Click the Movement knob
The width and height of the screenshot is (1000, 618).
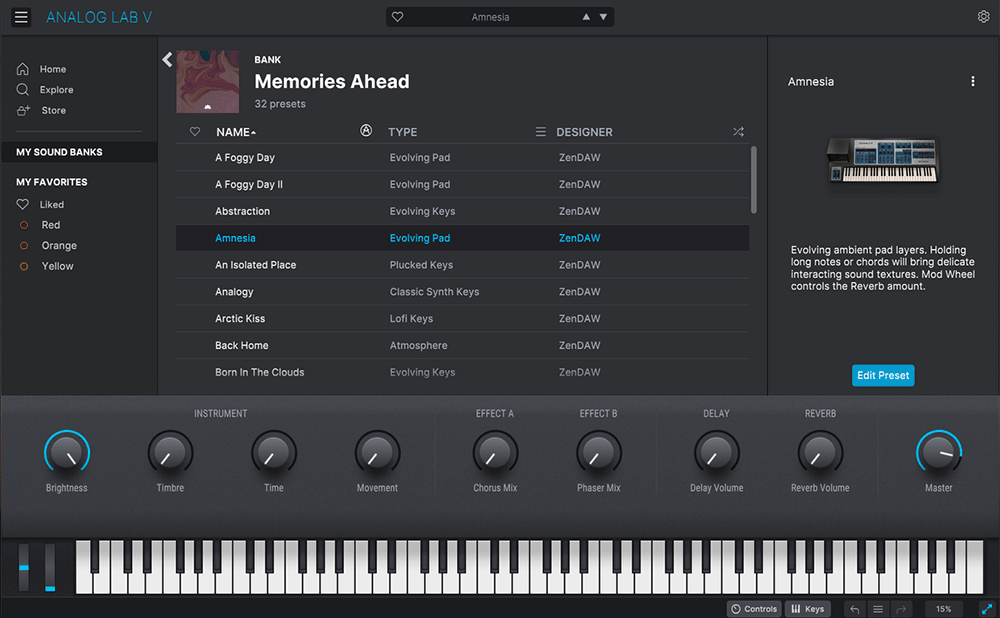(x=378, y=453)
